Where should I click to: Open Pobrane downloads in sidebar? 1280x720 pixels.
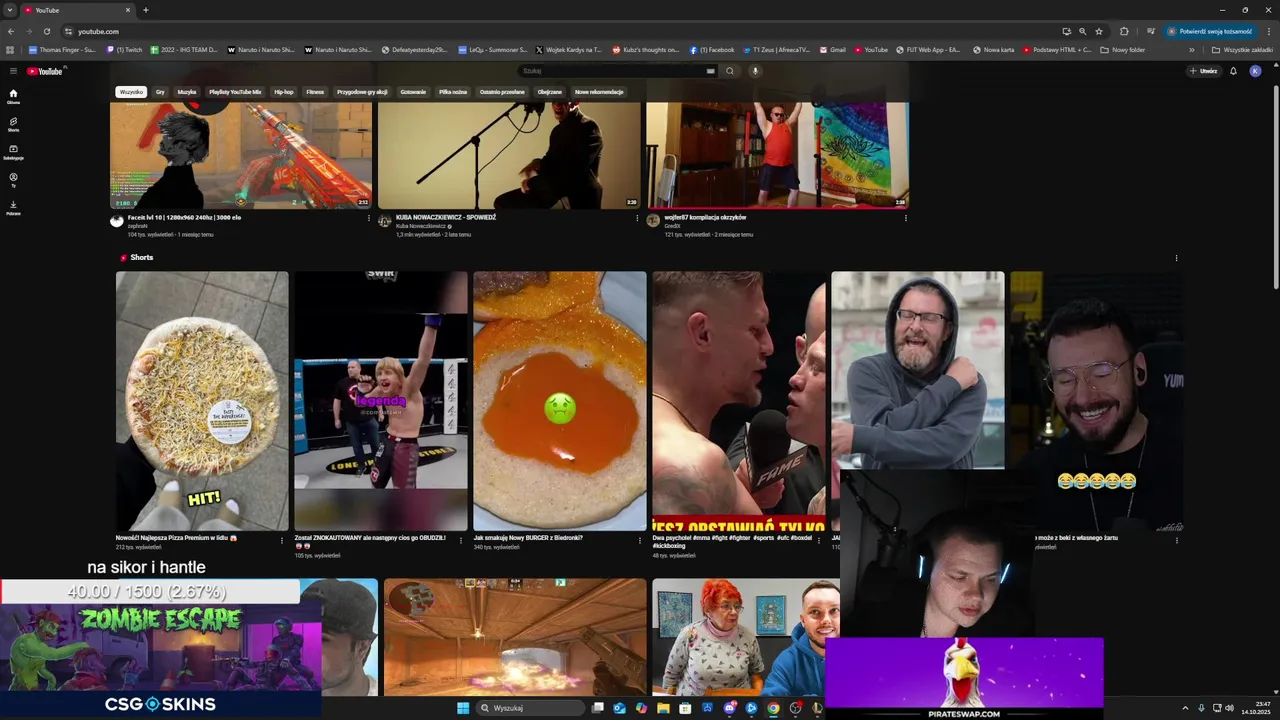coord(13,208)
